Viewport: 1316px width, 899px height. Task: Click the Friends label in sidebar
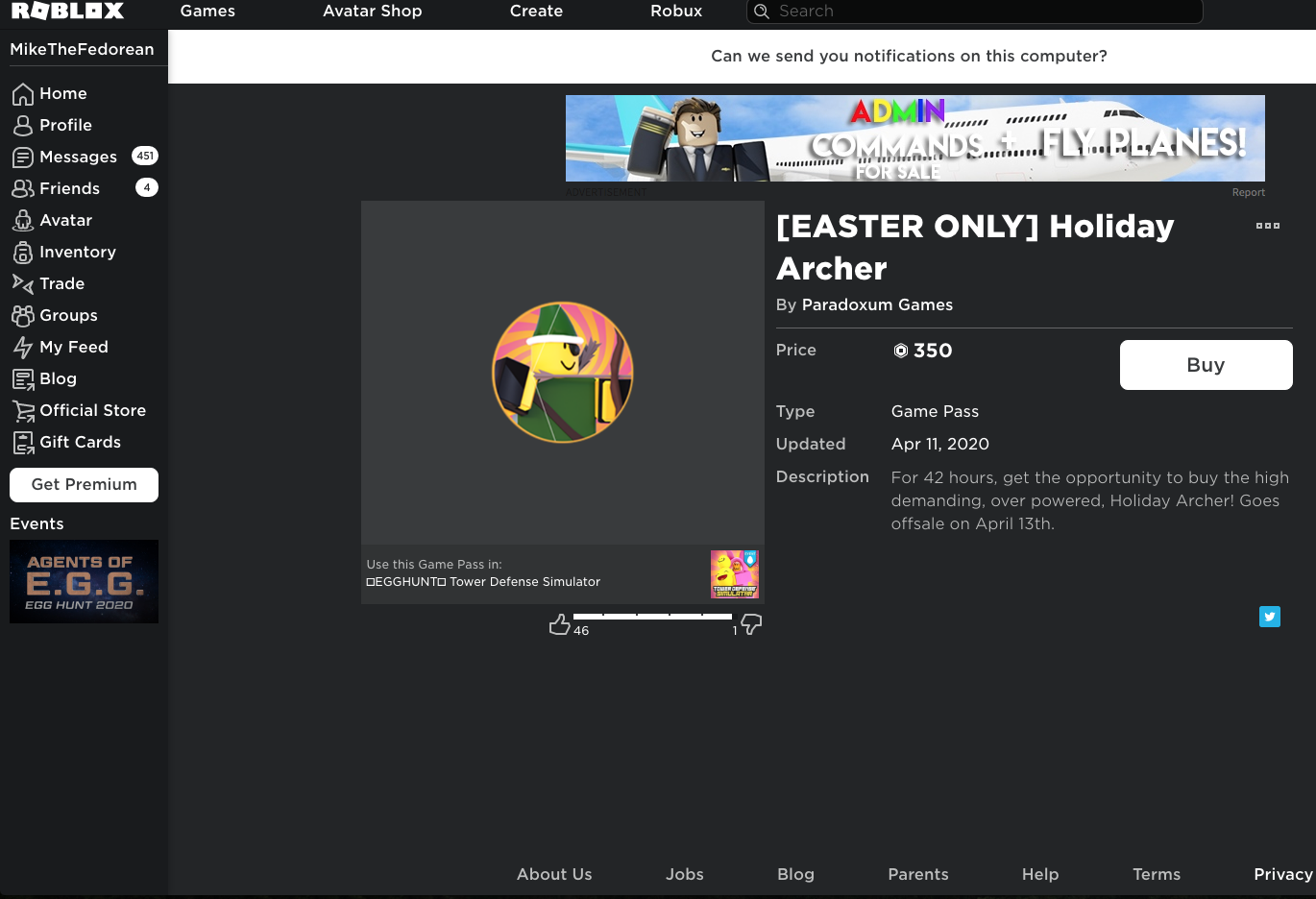[70, 189]
